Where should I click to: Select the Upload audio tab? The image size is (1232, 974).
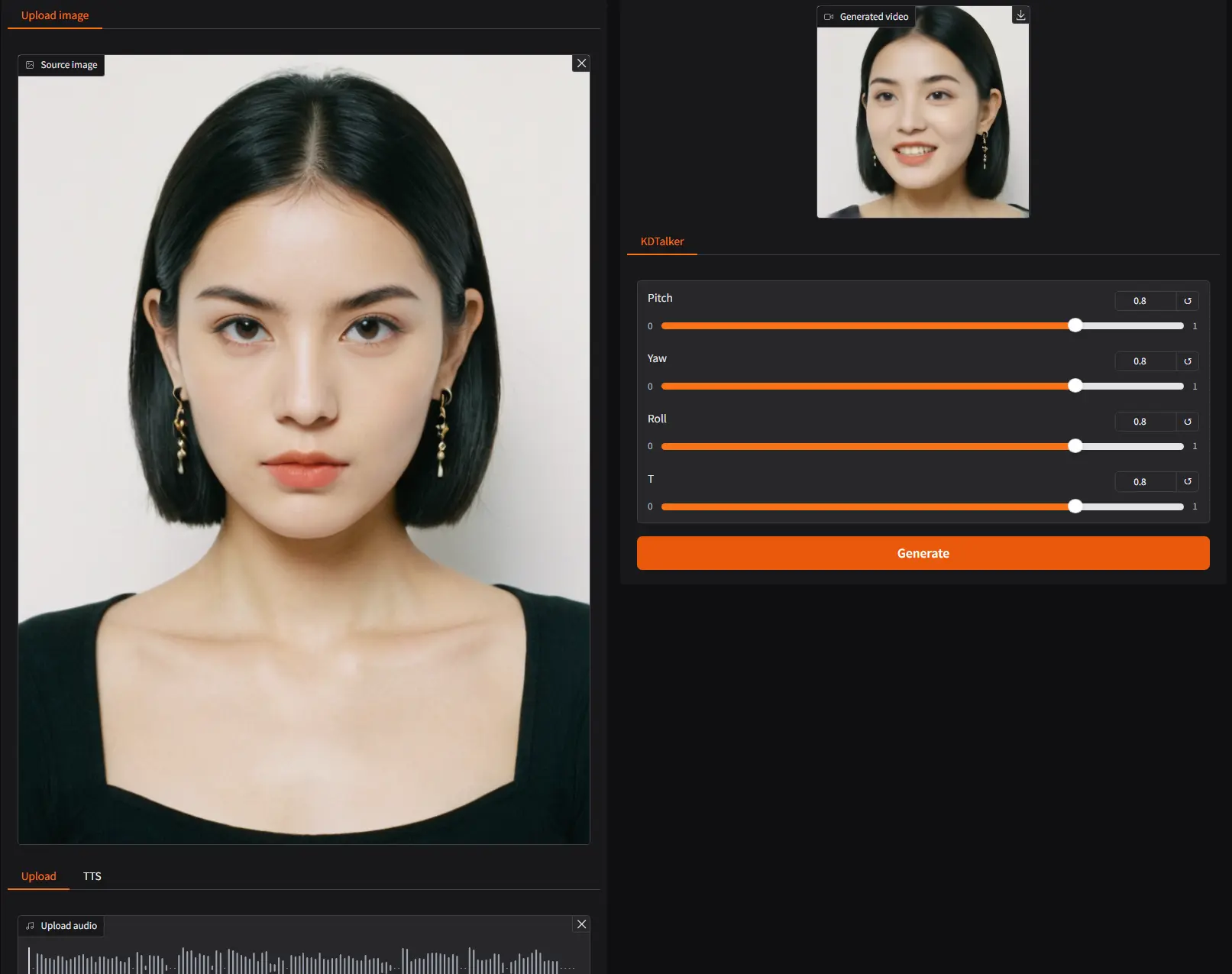tap(39, 876)
